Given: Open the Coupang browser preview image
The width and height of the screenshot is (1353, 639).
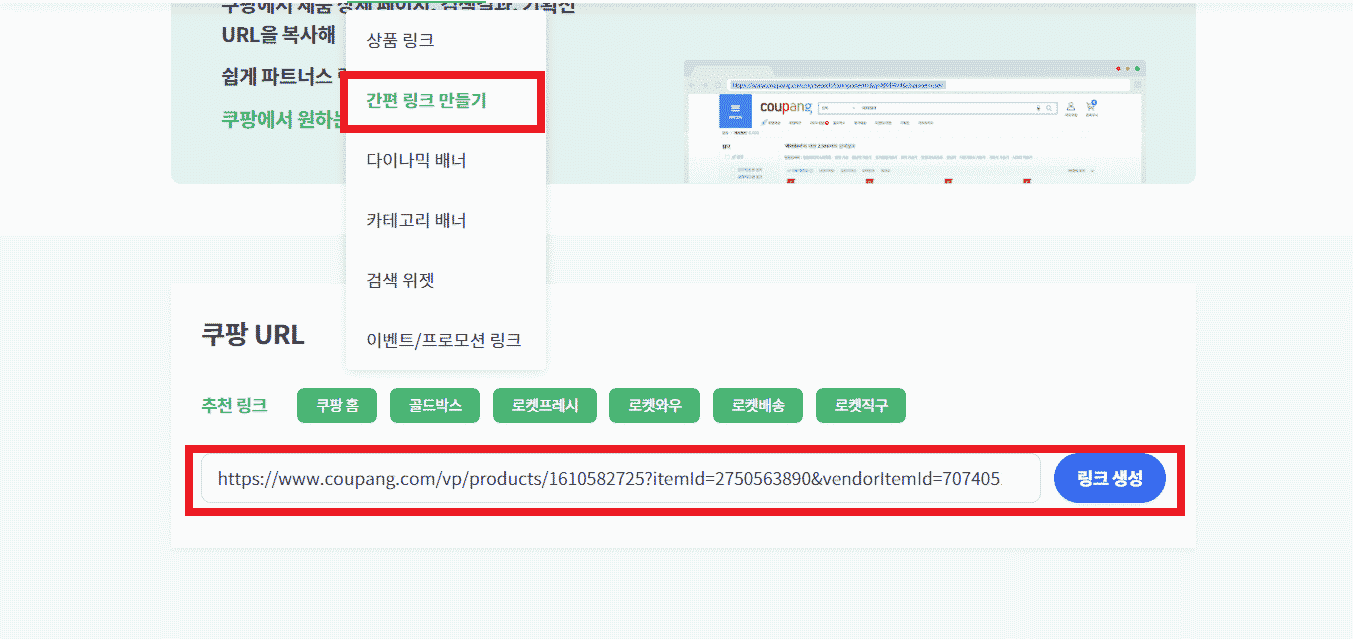Looking at the screenshot, I should [x=914, y=122].
